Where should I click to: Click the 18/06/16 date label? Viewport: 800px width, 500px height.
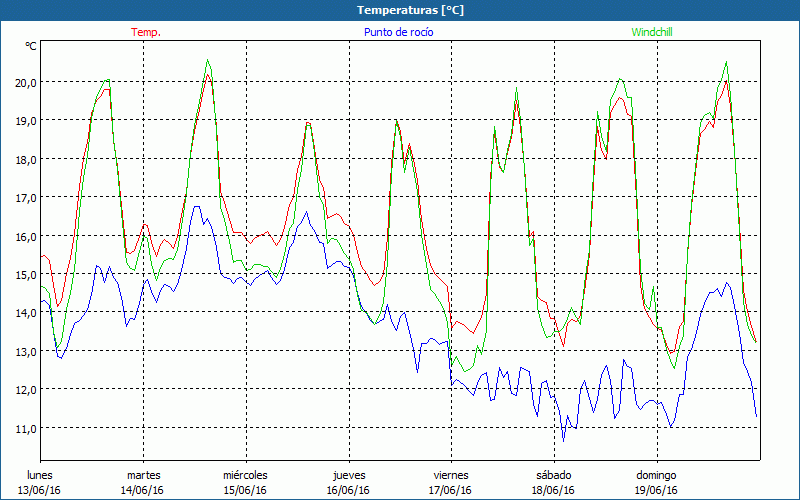coord(553,490)
